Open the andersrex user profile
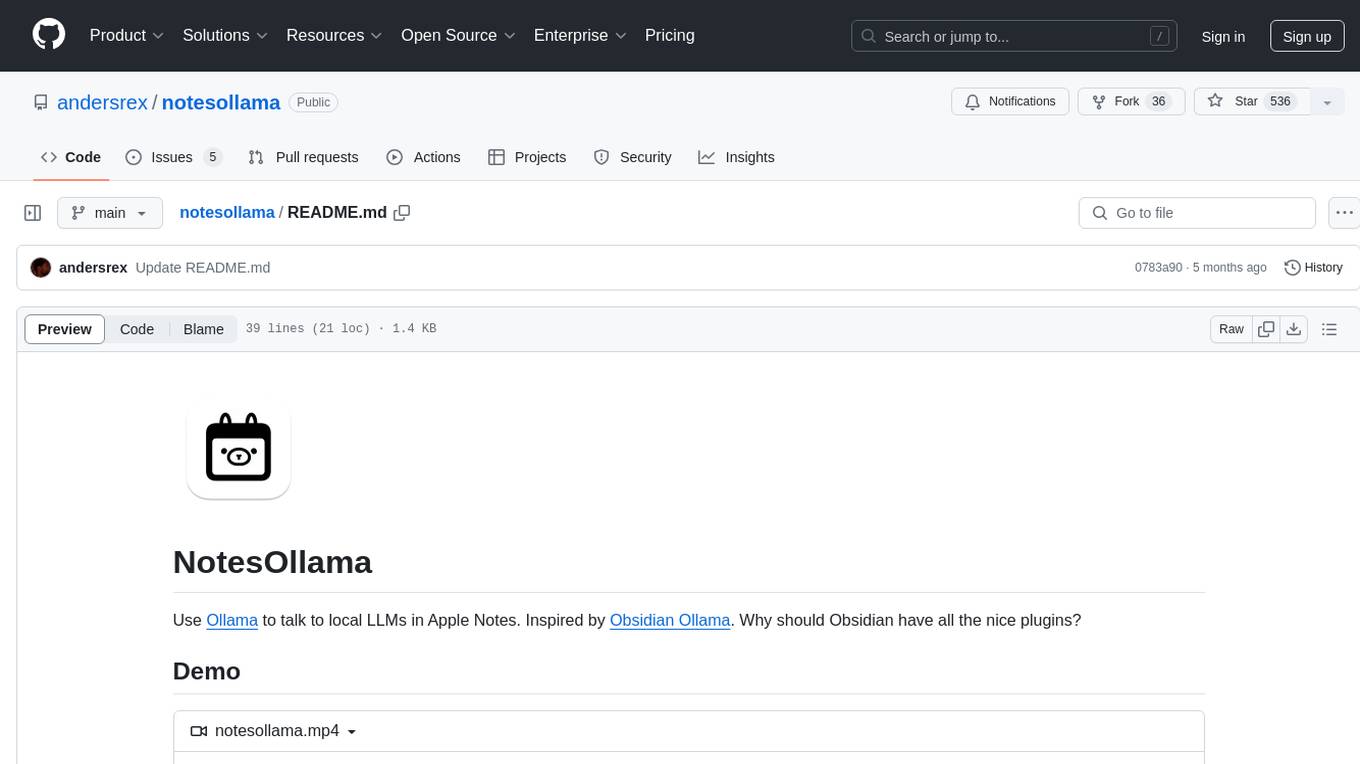 coord(102,102)
